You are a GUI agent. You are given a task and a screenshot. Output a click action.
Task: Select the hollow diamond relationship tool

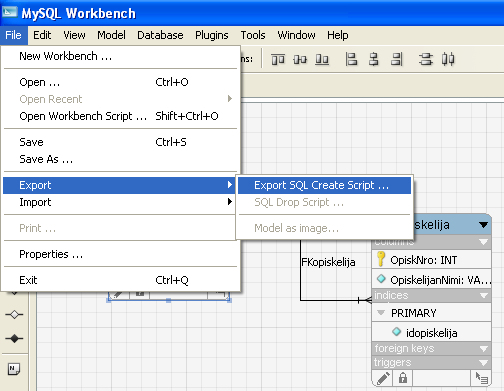(x=14, y=314)
